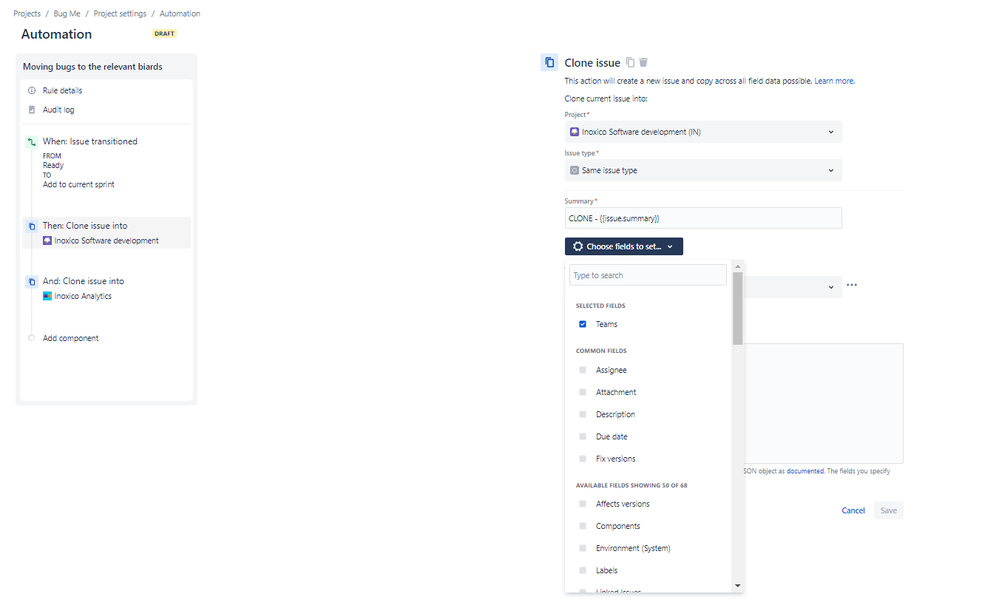Image resolution: width=999 pixels, height=603 pixels.
Task: Click the DRAFT status badge
Action: pos(164,34)
